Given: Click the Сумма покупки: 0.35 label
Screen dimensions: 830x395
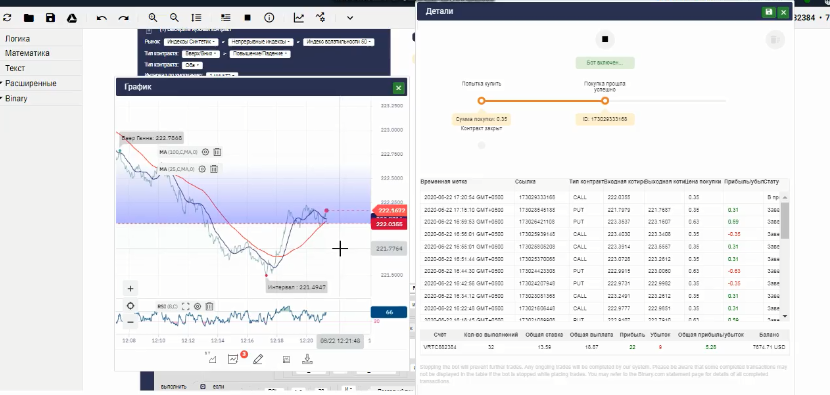Looking at the screenshot, I should [x=481, y=120].
